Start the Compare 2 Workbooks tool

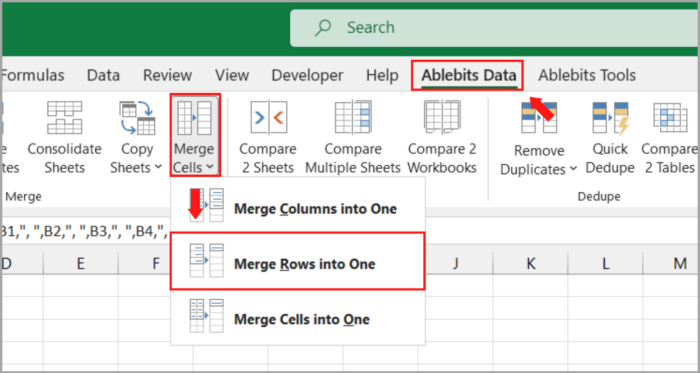tap(442, 137)
